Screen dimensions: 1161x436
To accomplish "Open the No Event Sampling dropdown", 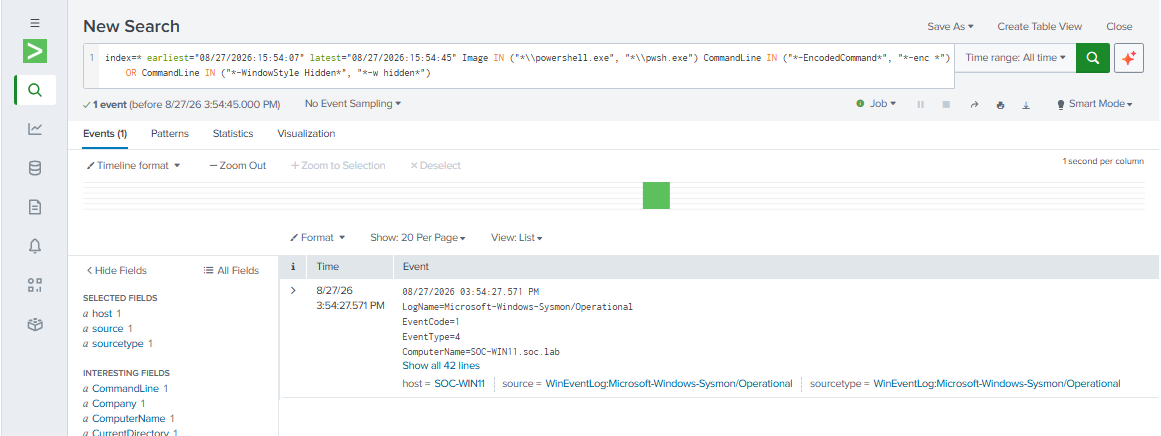I will coord(353,104).
